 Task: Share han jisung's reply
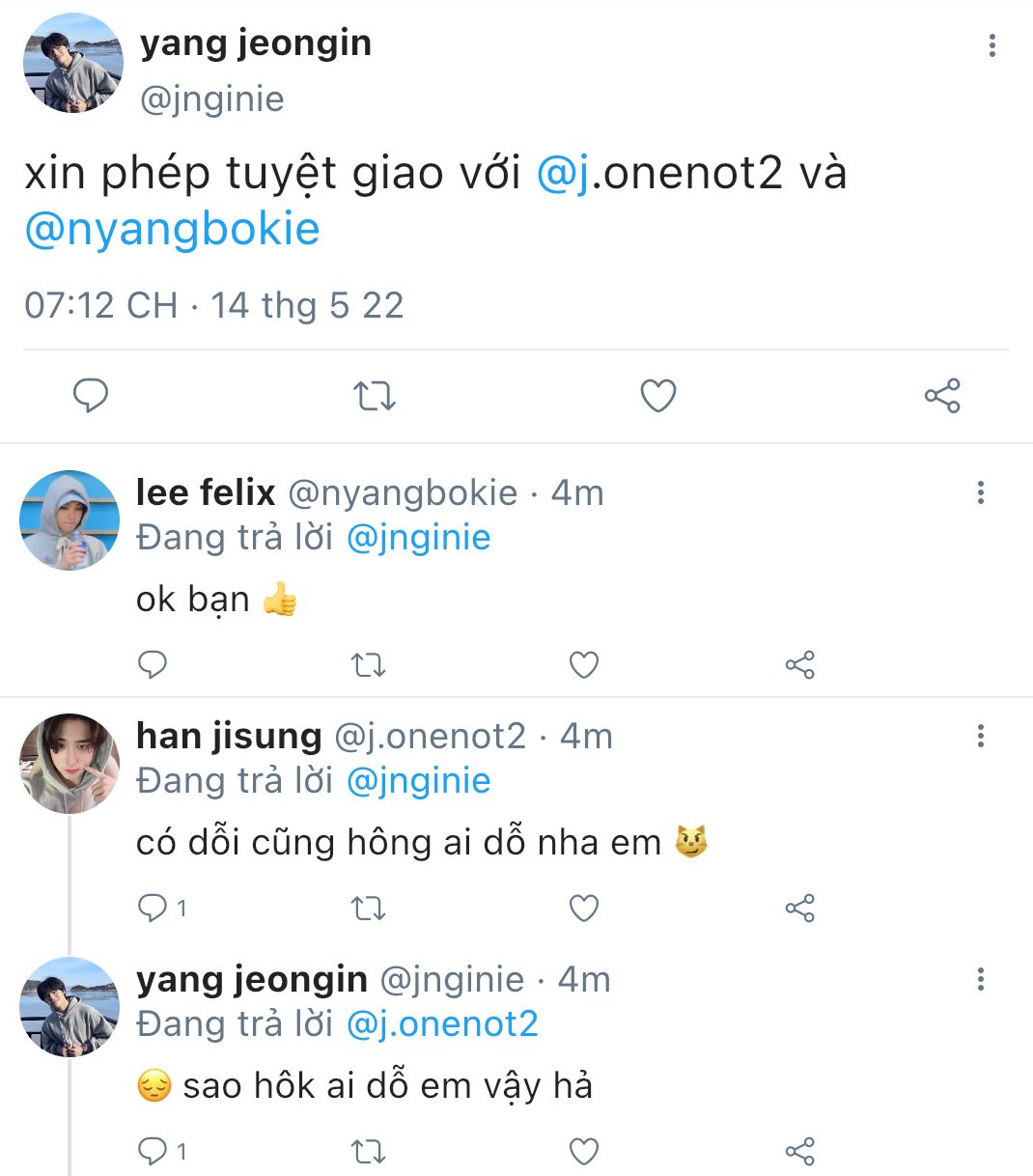pos(799,908)
